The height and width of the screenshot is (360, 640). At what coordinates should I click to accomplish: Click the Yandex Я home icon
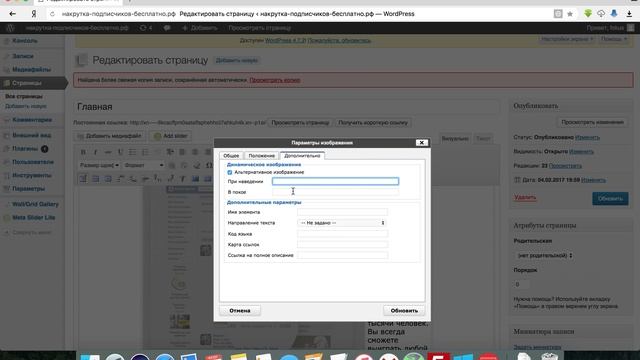pyautogui.click(x=34, y=14)
